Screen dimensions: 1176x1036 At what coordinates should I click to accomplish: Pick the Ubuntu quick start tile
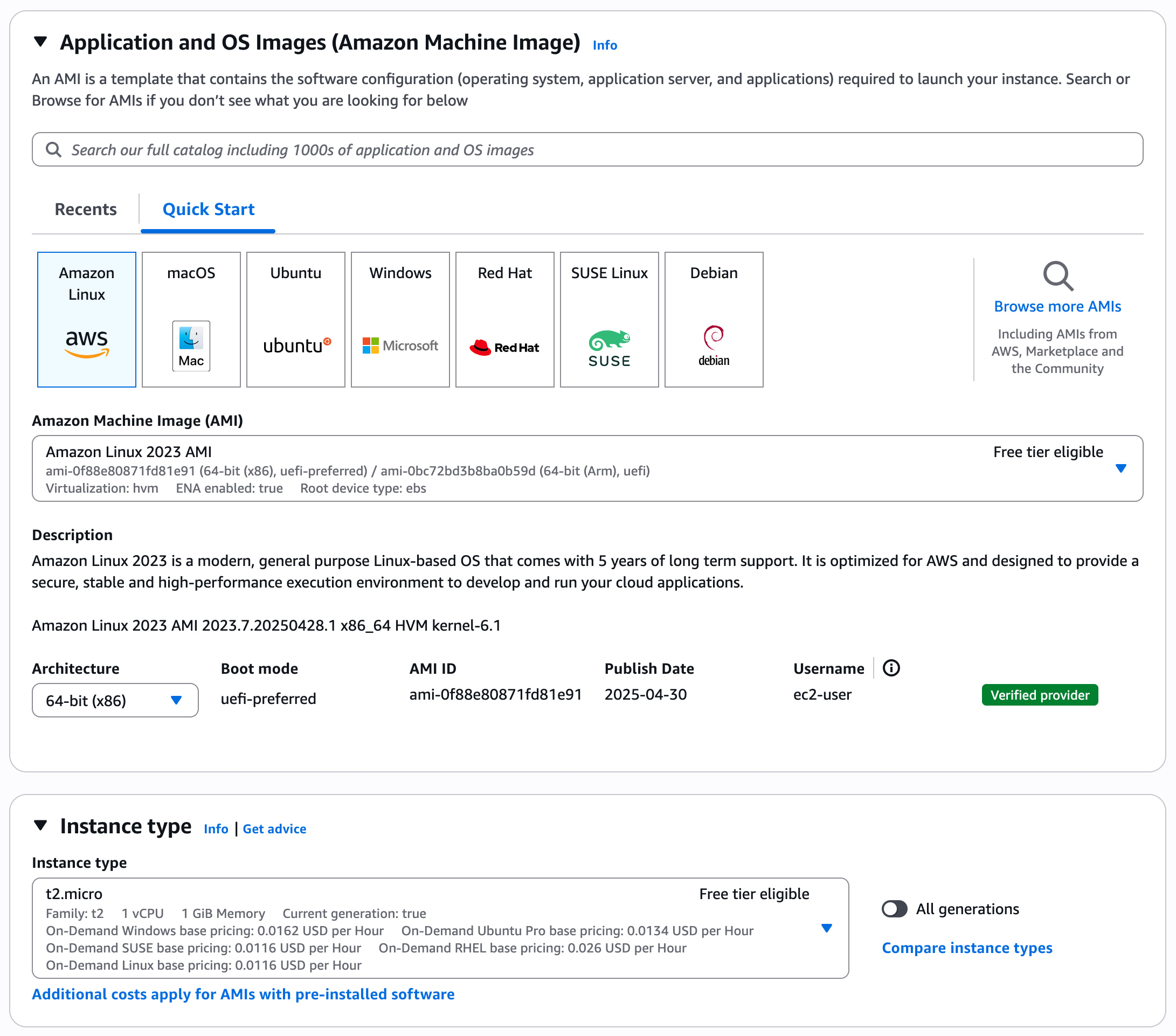pyautogui.click(x=296, y=320)
